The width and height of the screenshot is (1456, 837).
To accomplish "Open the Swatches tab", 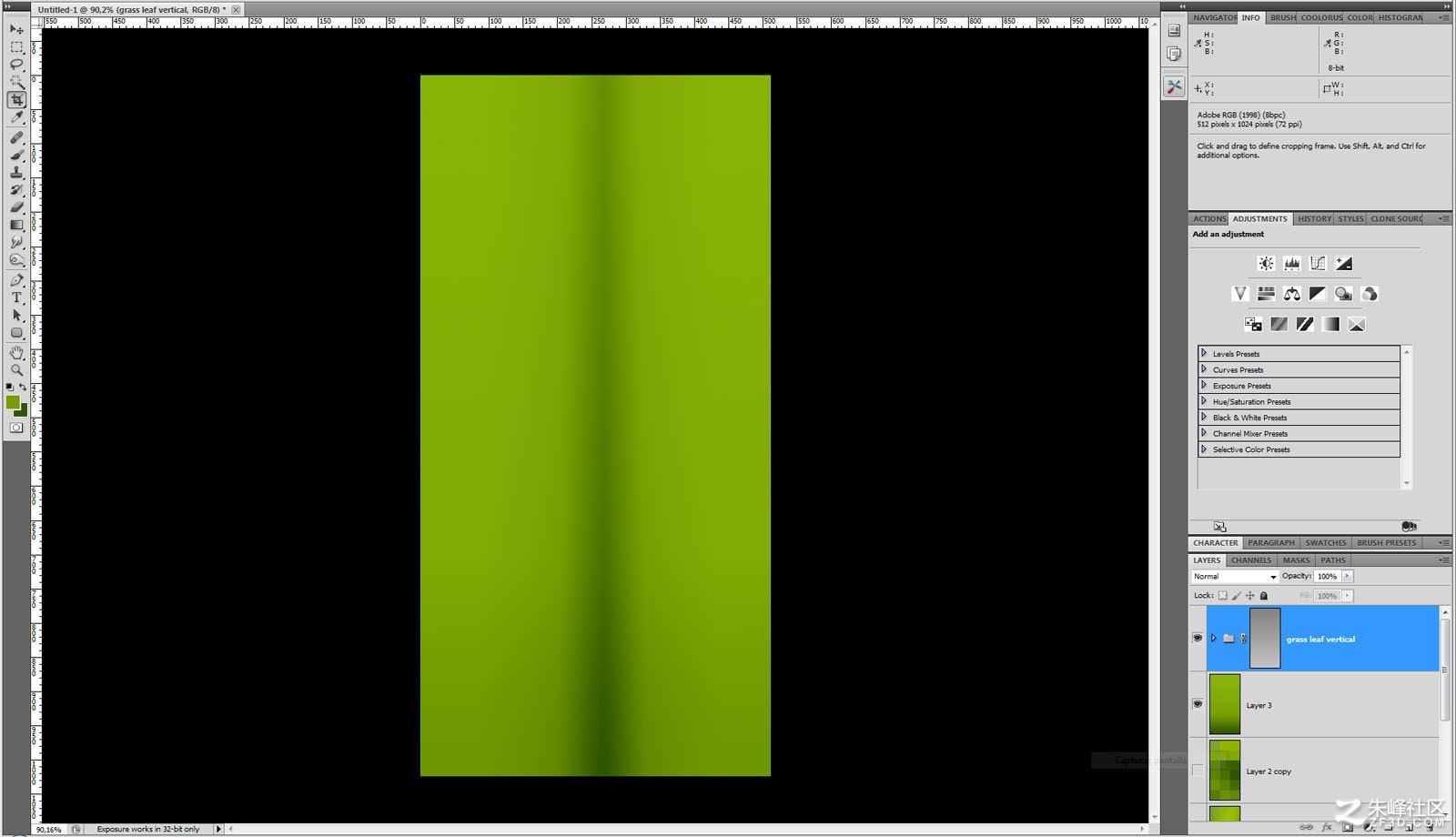I will [1326, 543].
